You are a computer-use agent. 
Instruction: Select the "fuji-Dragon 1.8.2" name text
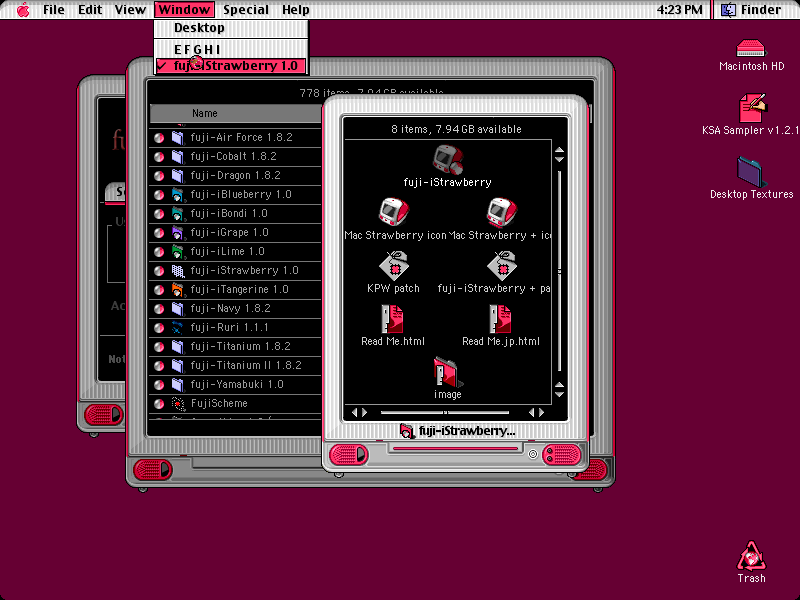[235, 176]
